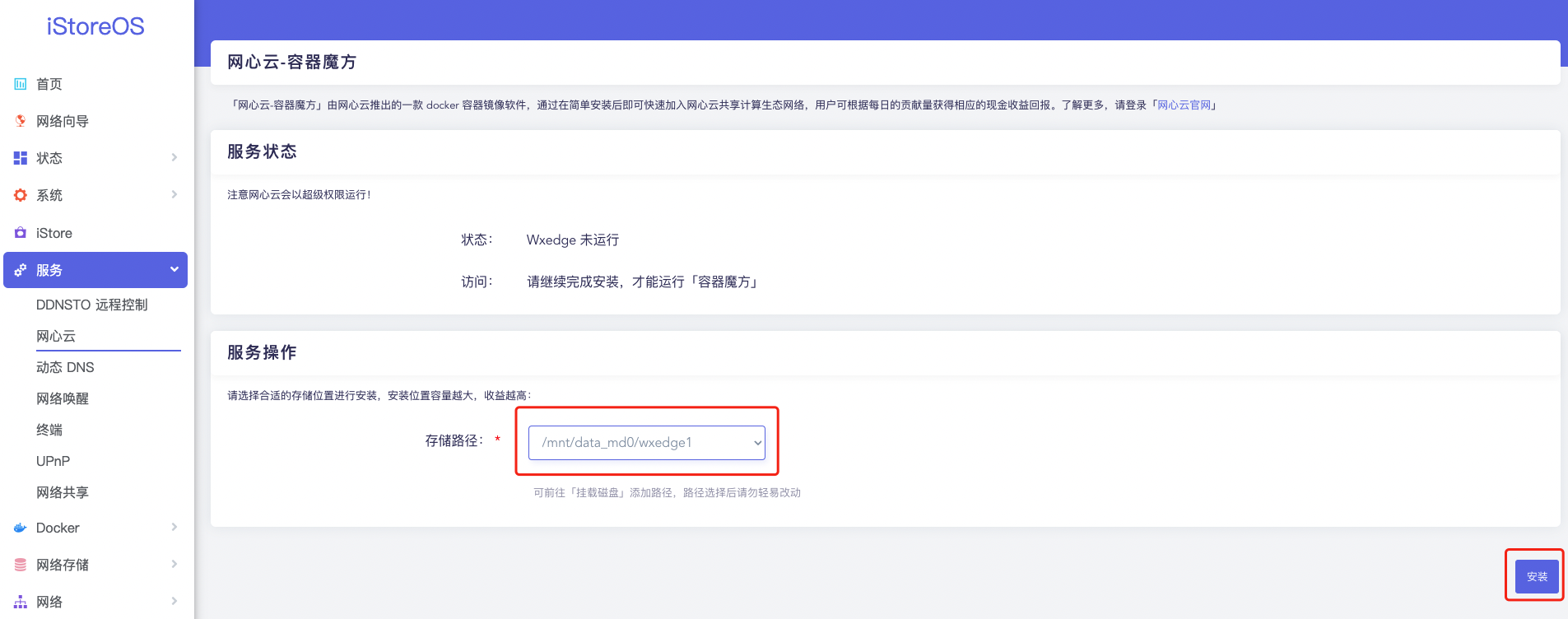
Task: Open DDNSTO 远程控制 submenu
Action: click(92, 305)
